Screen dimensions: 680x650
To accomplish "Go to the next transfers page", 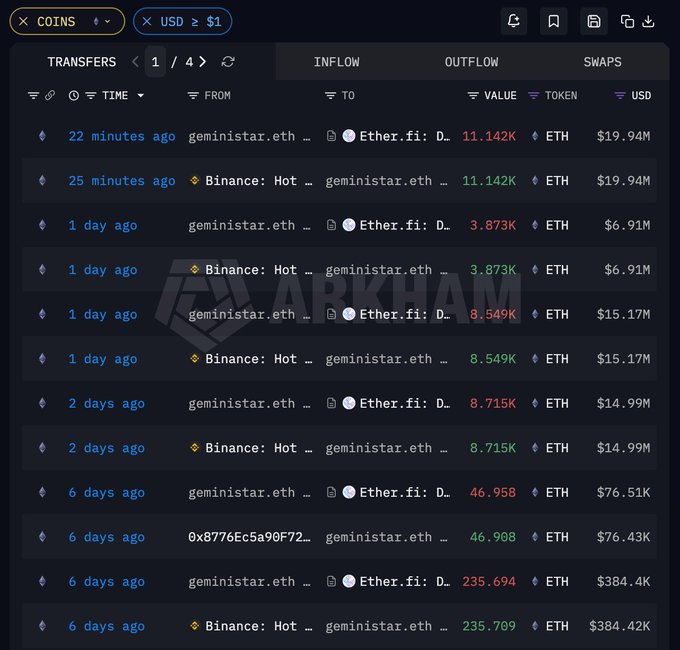I will [202, 62].
